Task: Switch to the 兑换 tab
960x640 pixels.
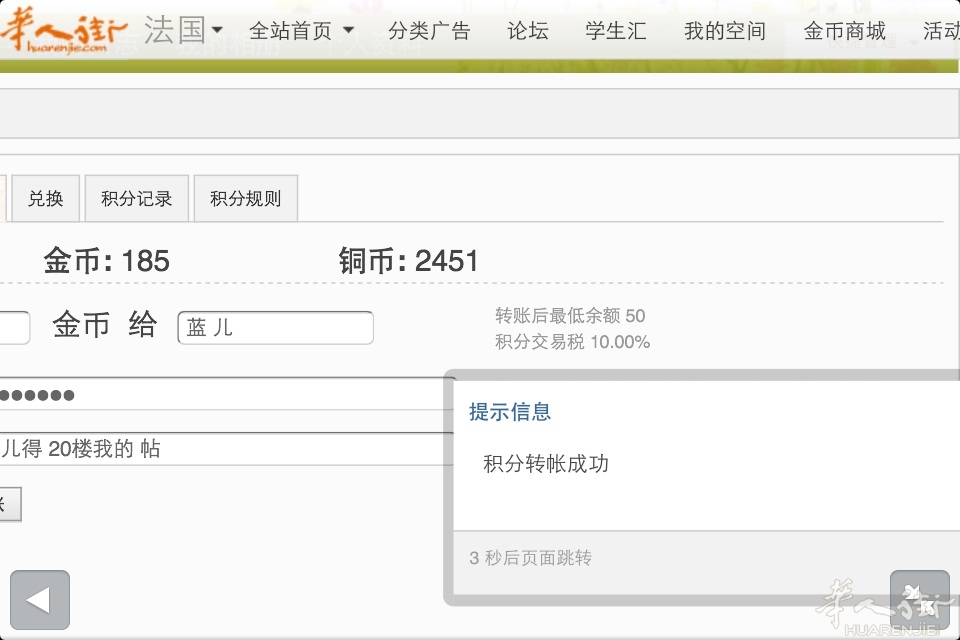Action: point(45,199)
